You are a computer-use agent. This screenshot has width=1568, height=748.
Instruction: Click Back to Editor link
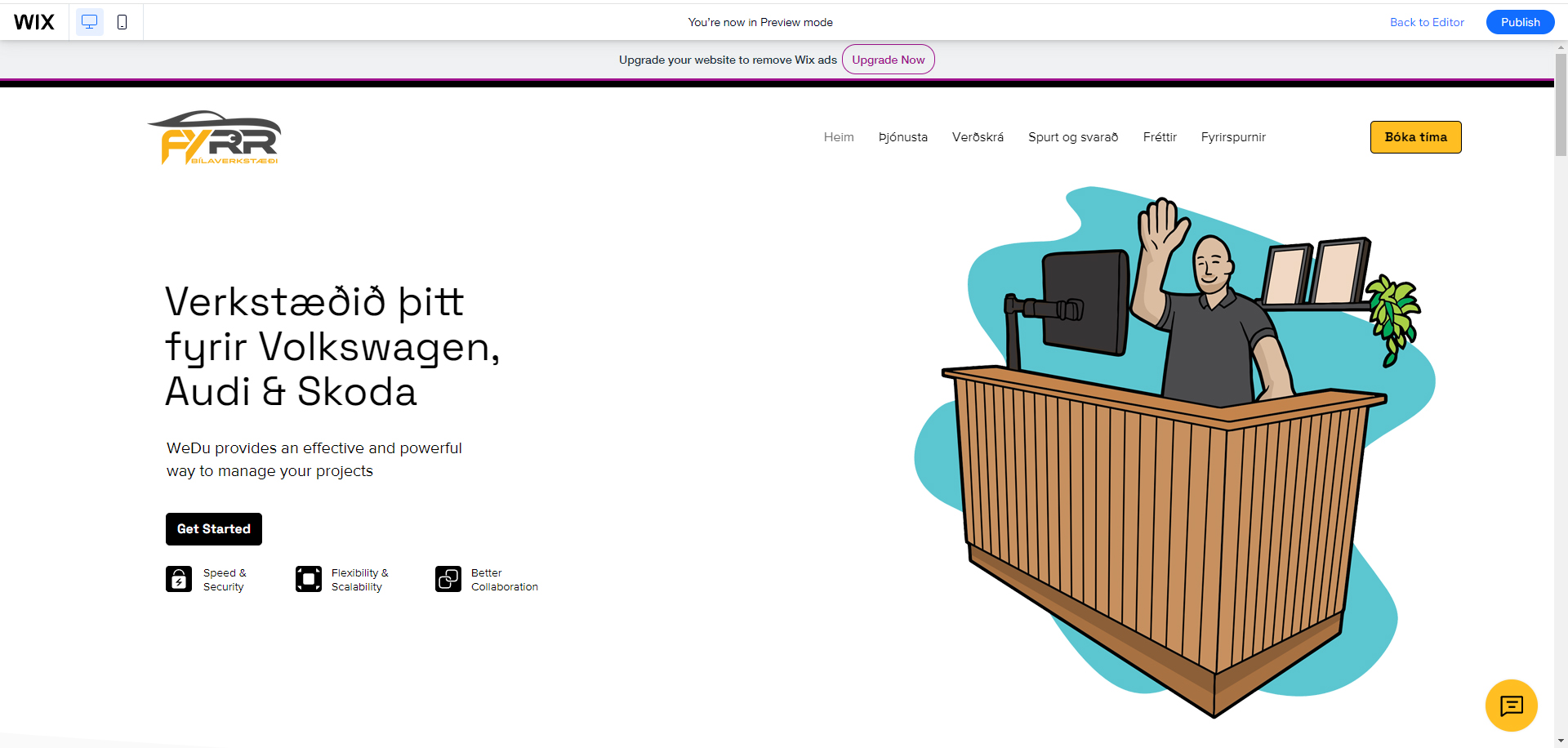[x=1427, y=22]
